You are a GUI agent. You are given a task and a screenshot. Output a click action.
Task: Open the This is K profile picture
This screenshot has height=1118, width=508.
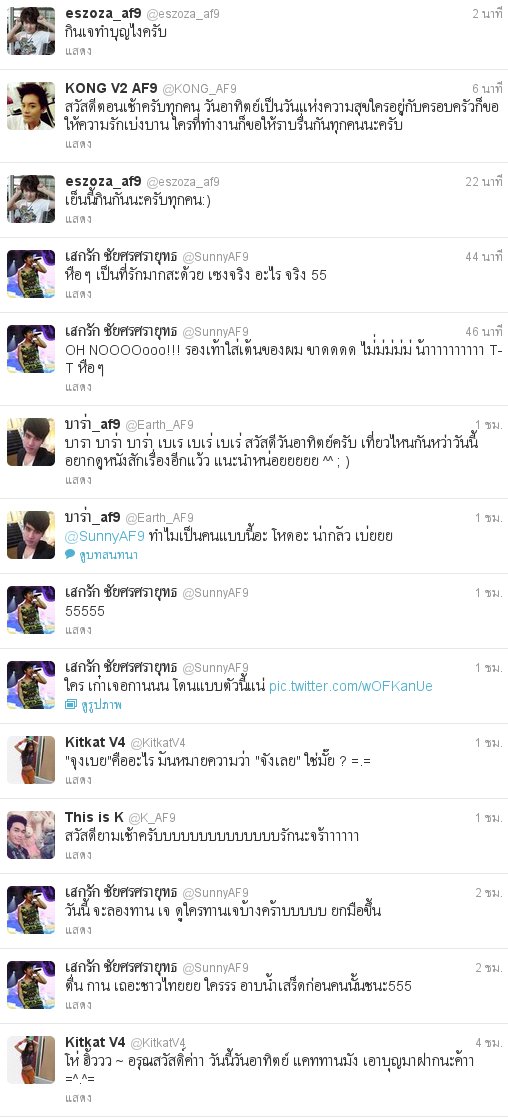point(31,834)
